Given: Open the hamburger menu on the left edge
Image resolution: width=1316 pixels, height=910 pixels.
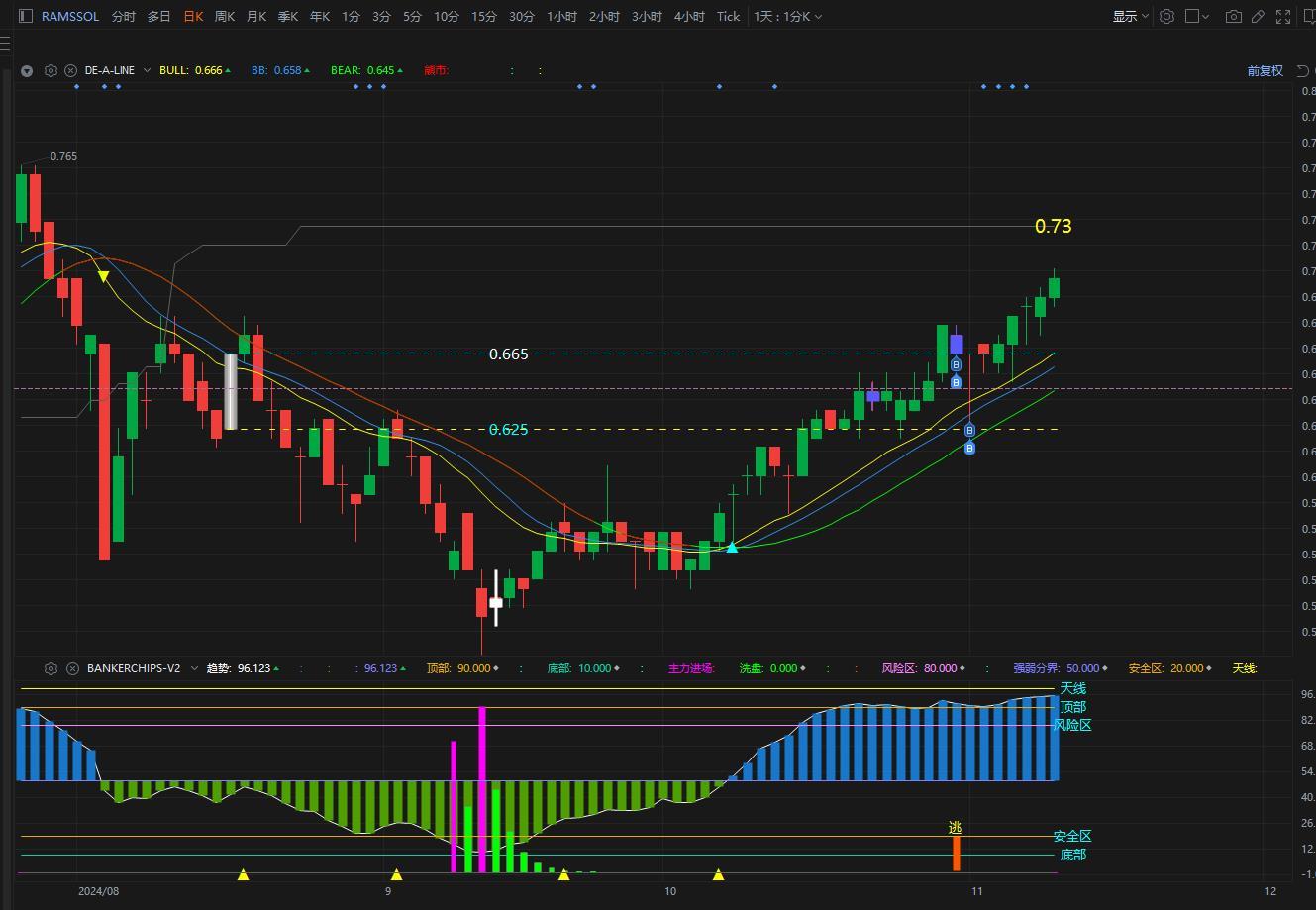Looking at the screenshot, I should [4, 45].
